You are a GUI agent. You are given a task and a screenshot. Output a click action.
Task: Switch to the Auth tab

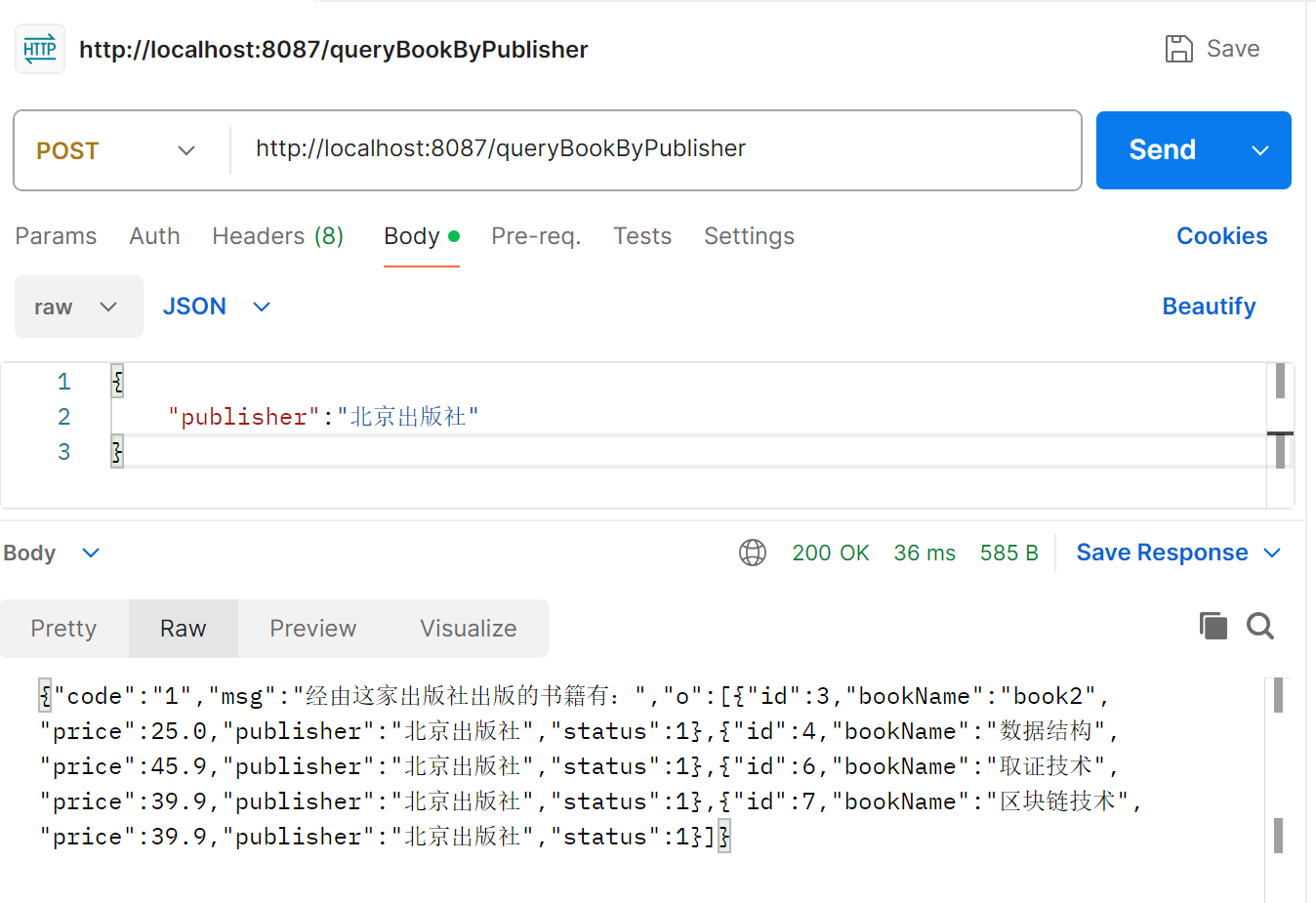coord(154,236)
